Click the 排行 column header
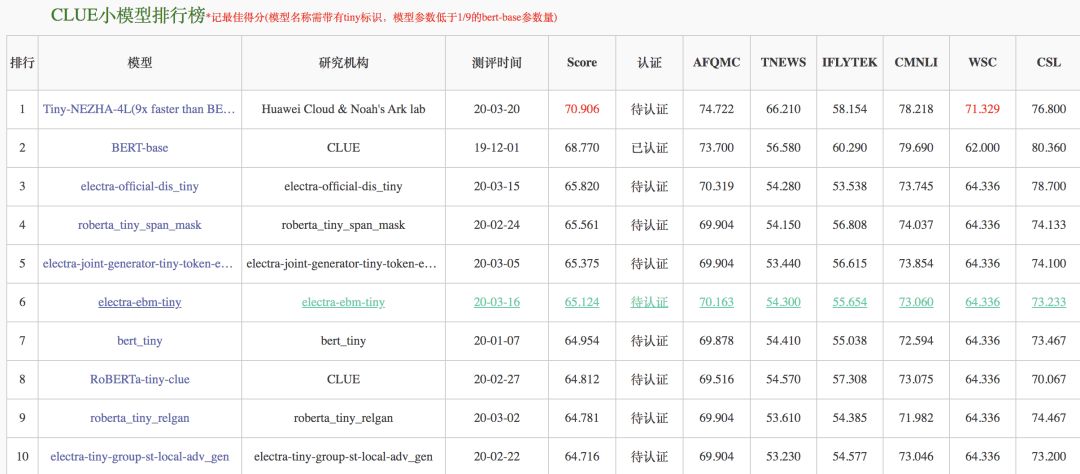 [22, 62]
